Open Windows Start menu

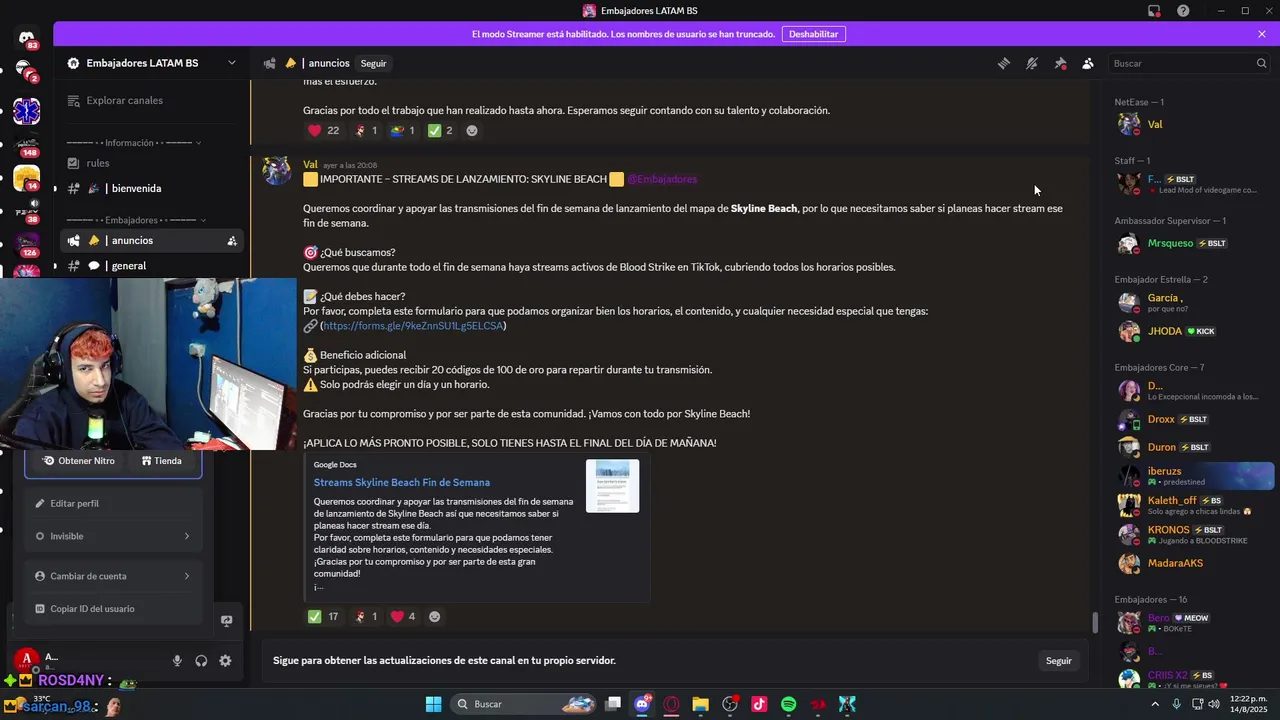click(433, 704)
